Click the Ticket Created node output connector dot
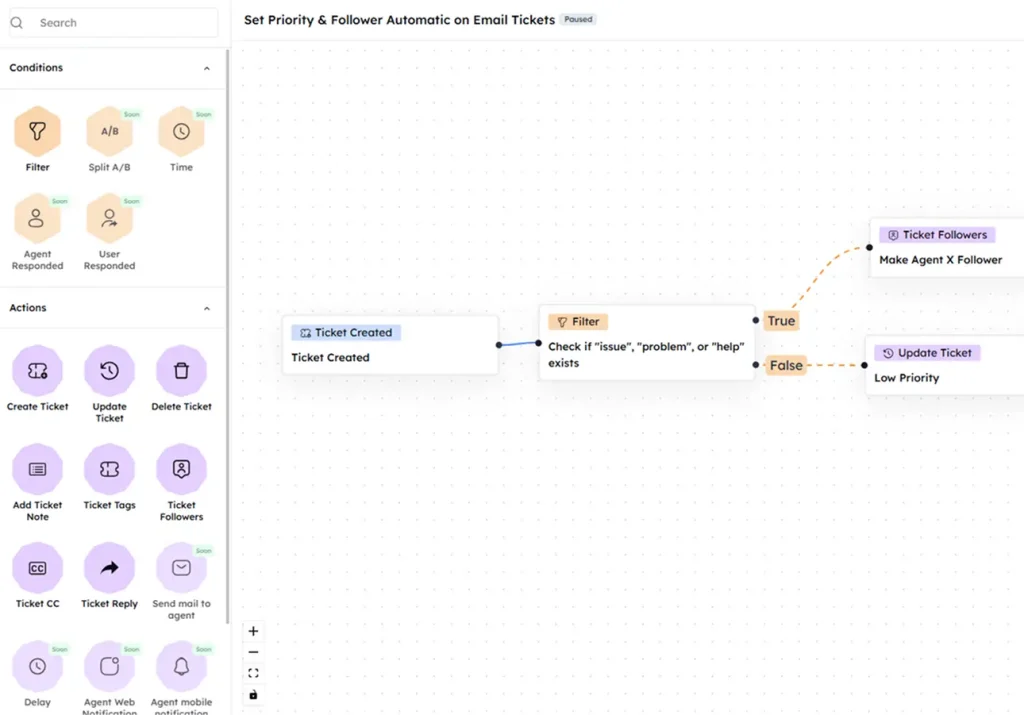 [x=499, y=345]
